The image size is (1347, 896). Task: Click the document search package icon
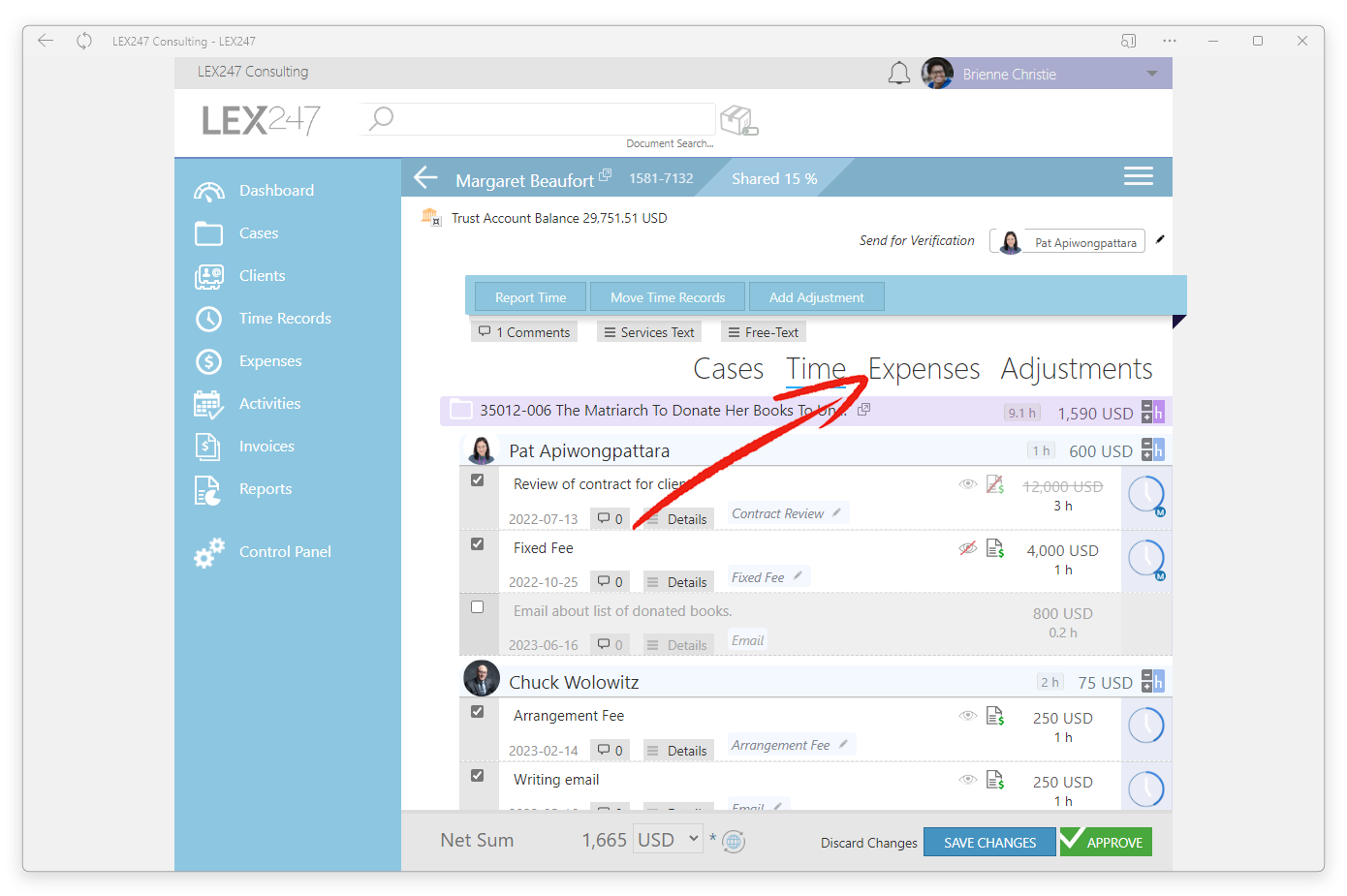(x=738, y=121)
